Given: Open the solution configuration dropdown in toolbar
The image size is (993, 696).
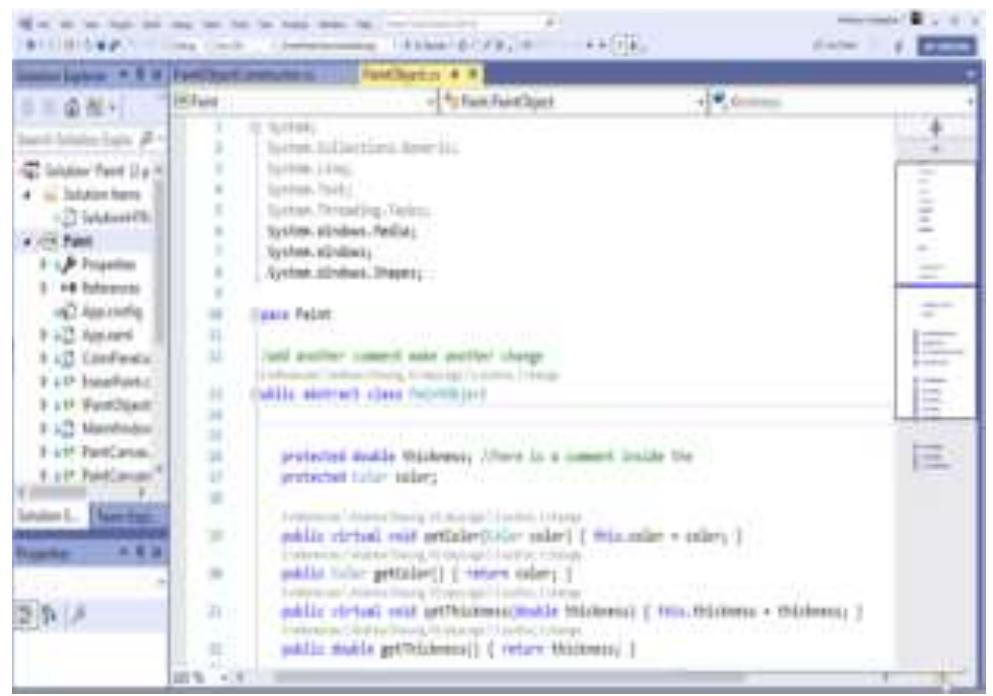Looking at the screenshot, I should [x=187, y=46].
